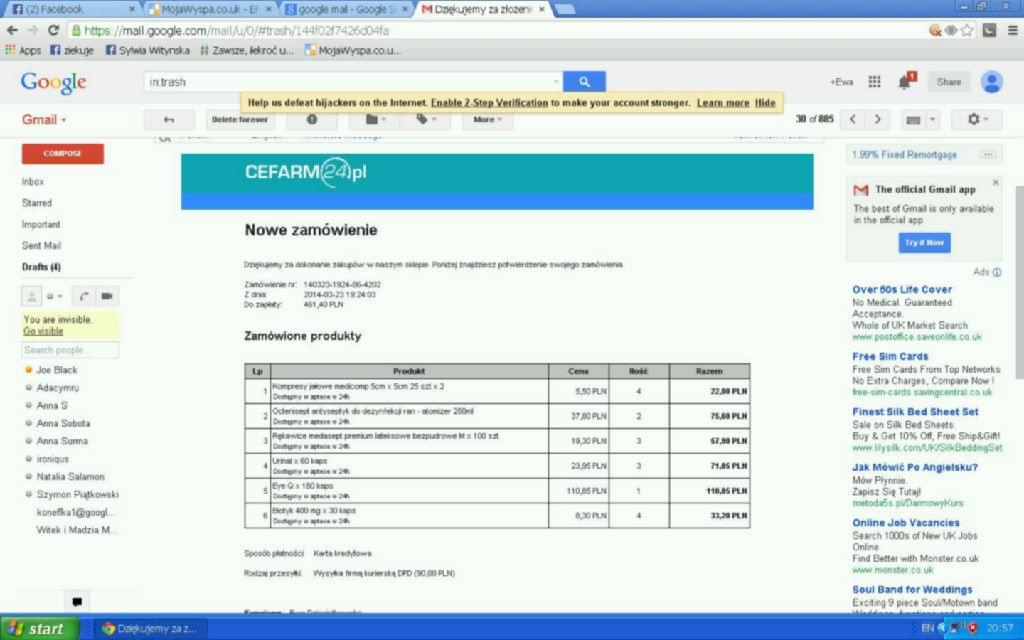Open chat with Anna Sobota

63,423
